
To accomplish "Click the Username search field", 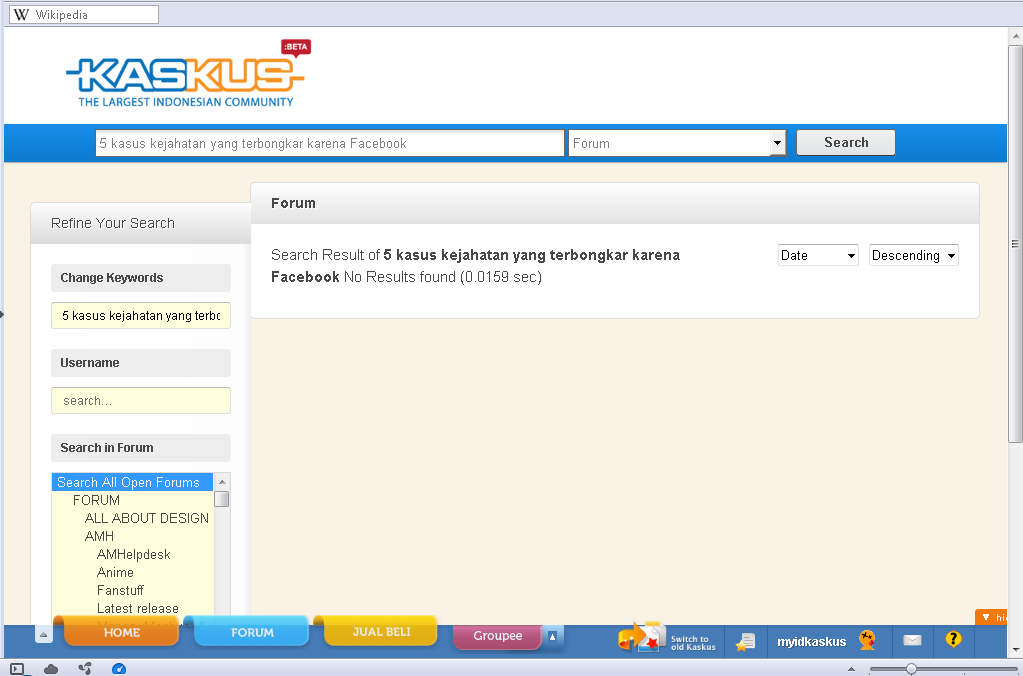I will pos(141,400).
